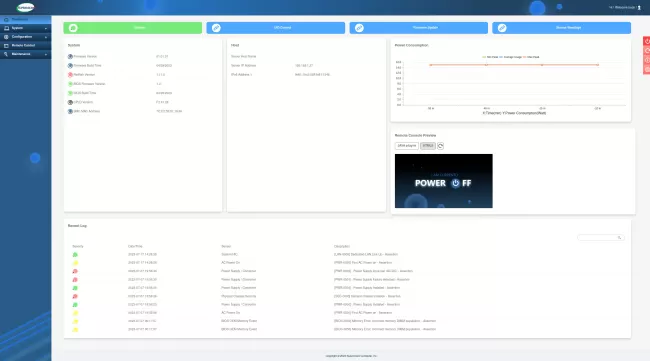
Task: Click the Remote Control window icon in sidebar
Action: 6,46
